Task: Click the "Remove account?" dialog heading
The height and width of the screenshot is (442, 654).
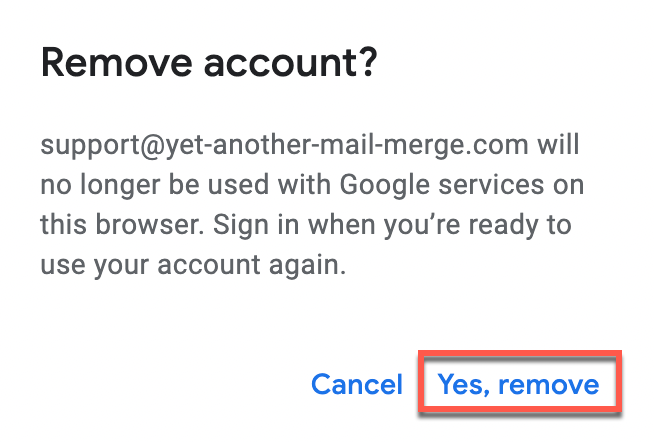Action: (208, 64)
